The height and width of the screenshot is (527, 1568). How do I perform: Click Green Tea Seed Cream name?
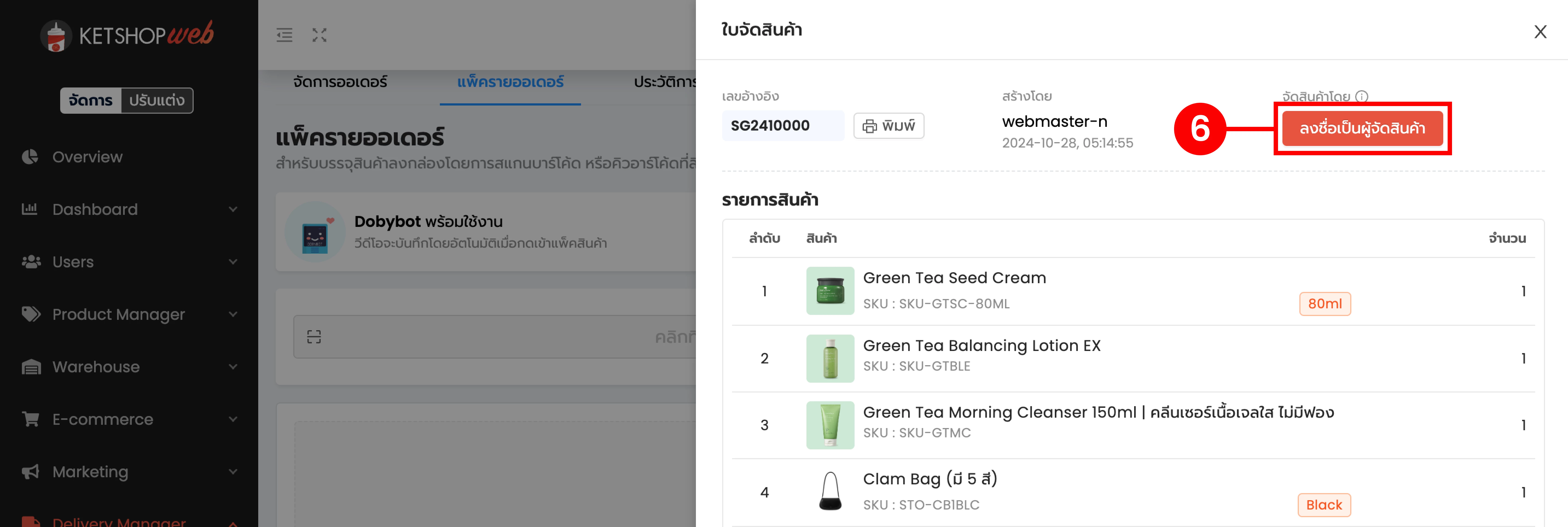954,278
